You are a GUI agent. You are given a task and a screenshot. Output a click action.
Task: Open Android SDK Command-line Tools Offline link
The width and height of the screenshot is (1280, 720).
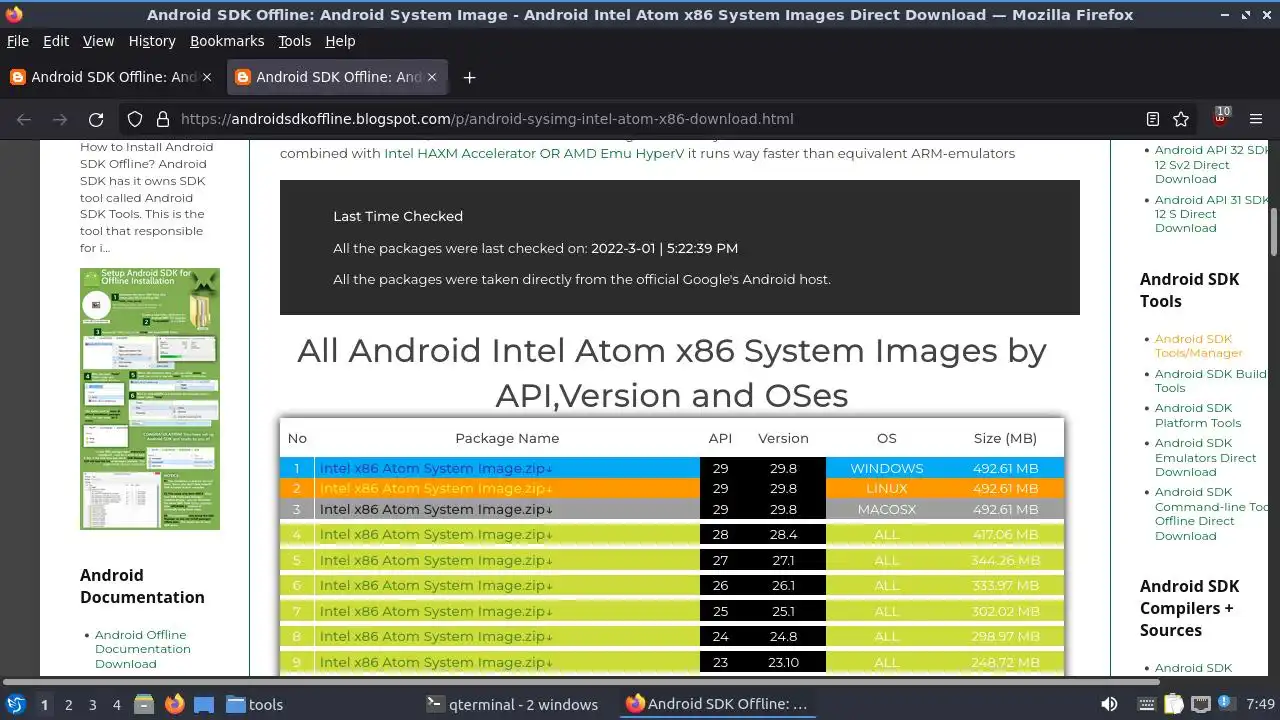tap(1210, 514)
